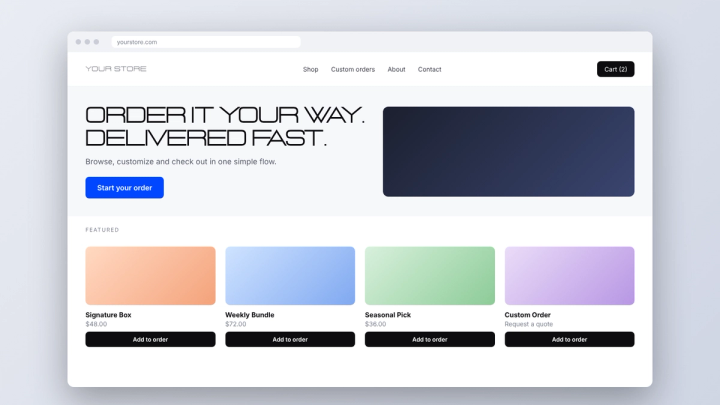Viewport: 720px width, 405px height.
Task: Add Weekly Bundle to order
Action: [290, 339]
